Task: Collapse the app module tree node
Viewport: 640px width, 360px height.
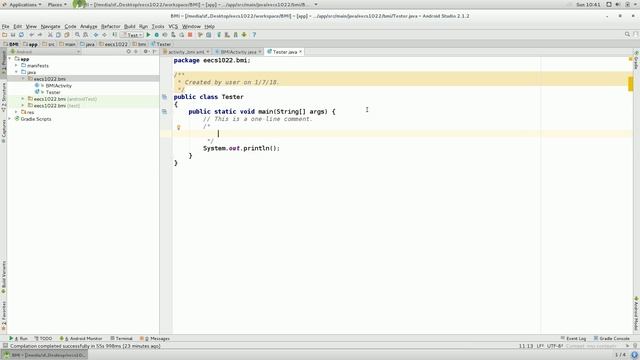Action: [10, 59]
